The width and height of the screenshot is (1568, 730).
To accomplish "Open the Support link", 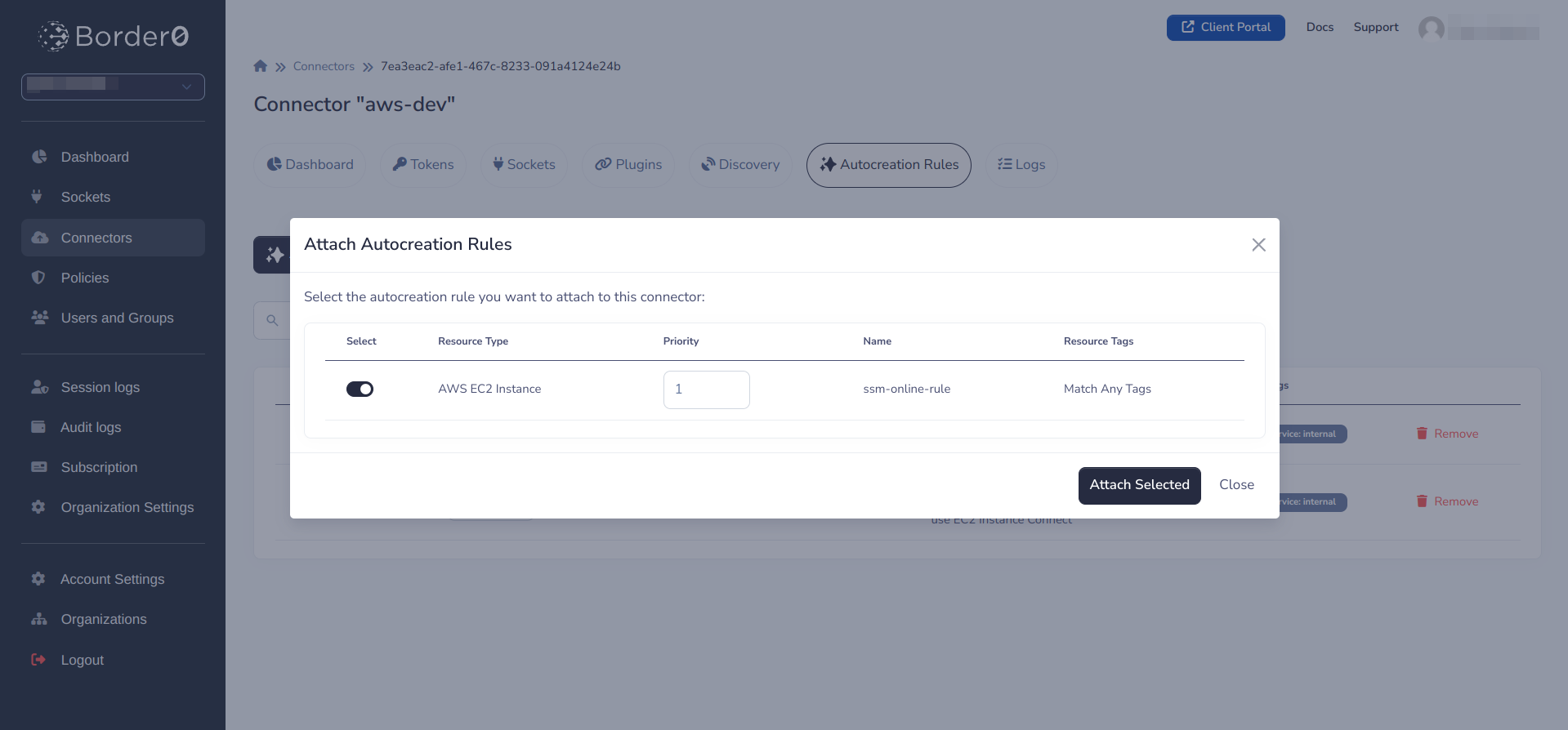I will tap(1376, 27).
